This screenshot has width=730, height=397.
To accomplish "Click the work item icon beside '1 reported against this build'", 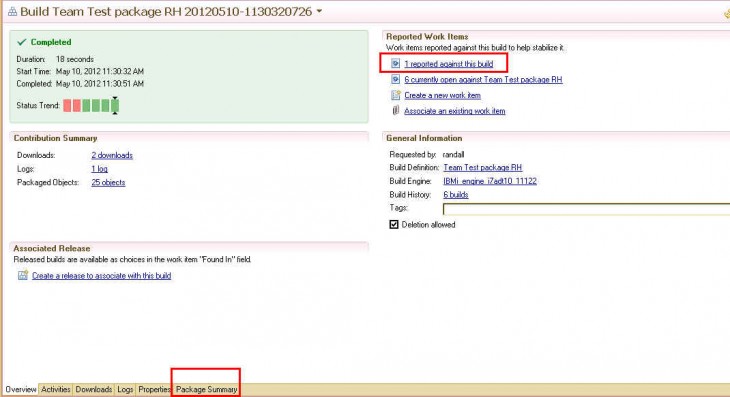I will (395, 63).
